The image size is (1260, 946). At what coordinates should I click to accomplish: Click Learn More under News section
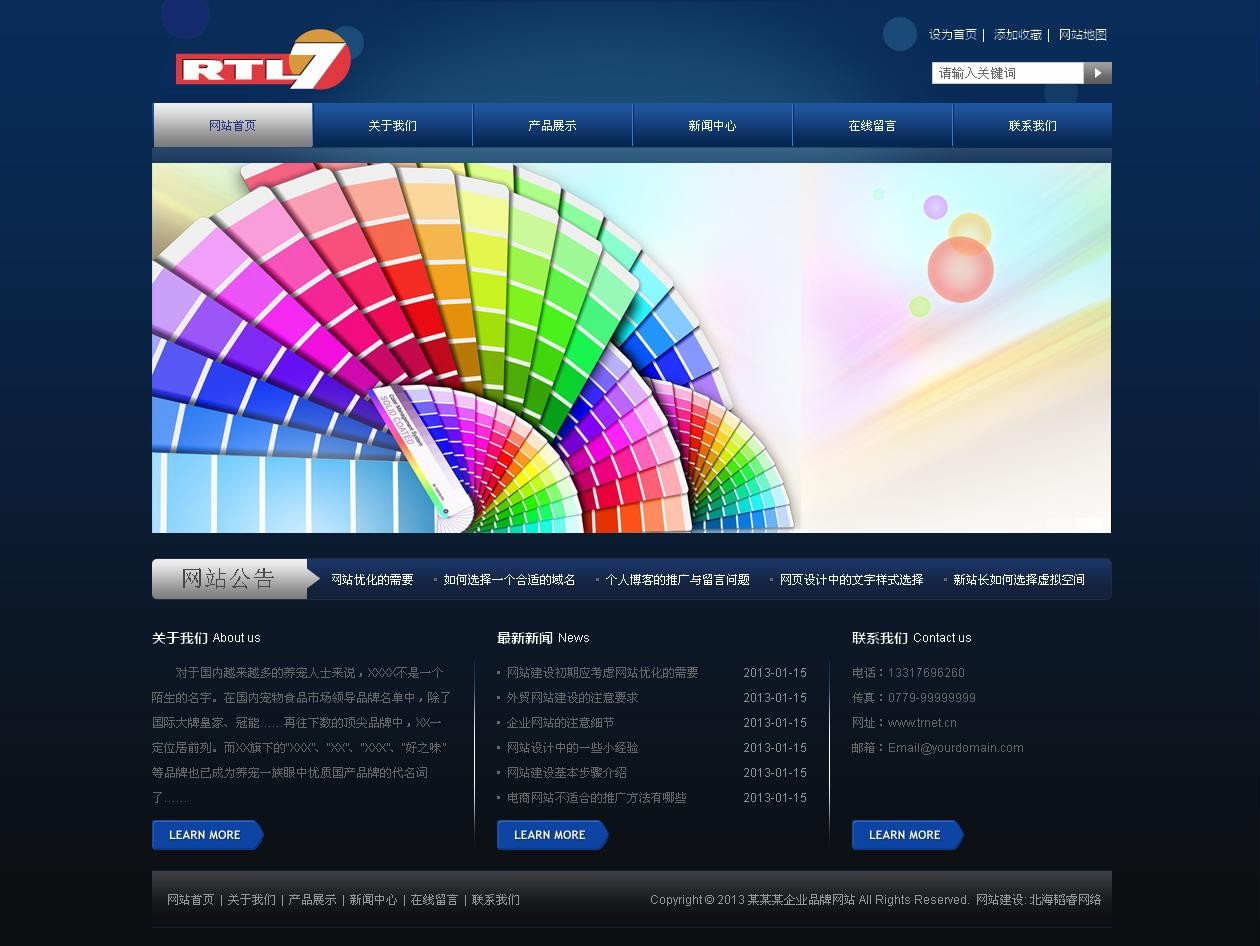click(x=552, y=835)
